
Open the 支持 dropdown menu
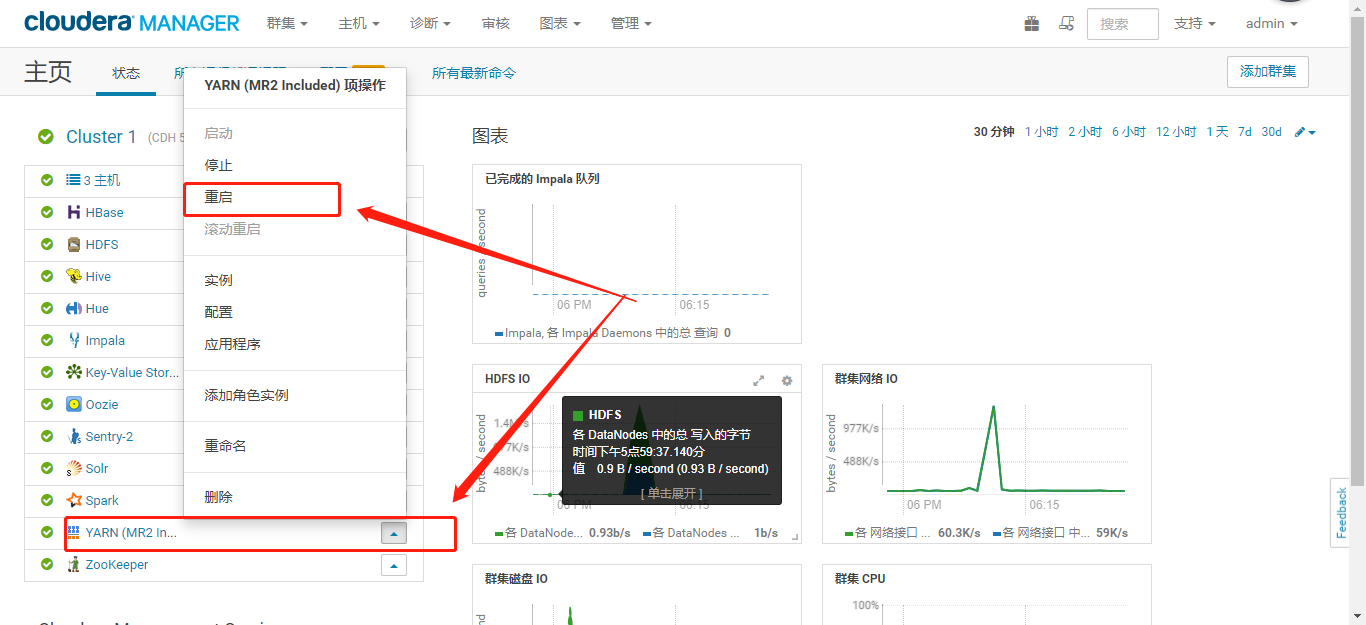click(x=1195, y=23)
